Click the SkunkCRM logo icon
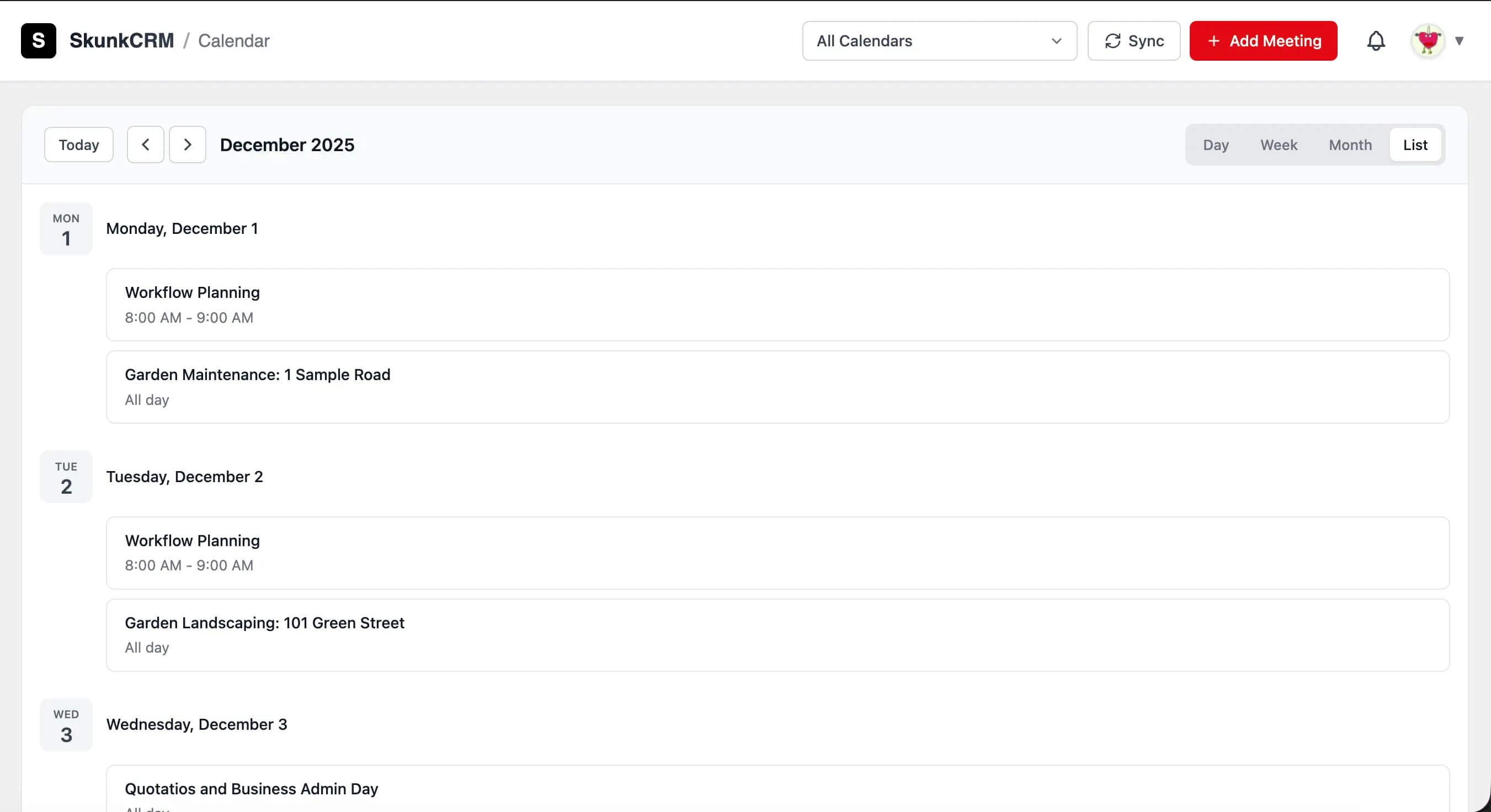 point(38,40)
